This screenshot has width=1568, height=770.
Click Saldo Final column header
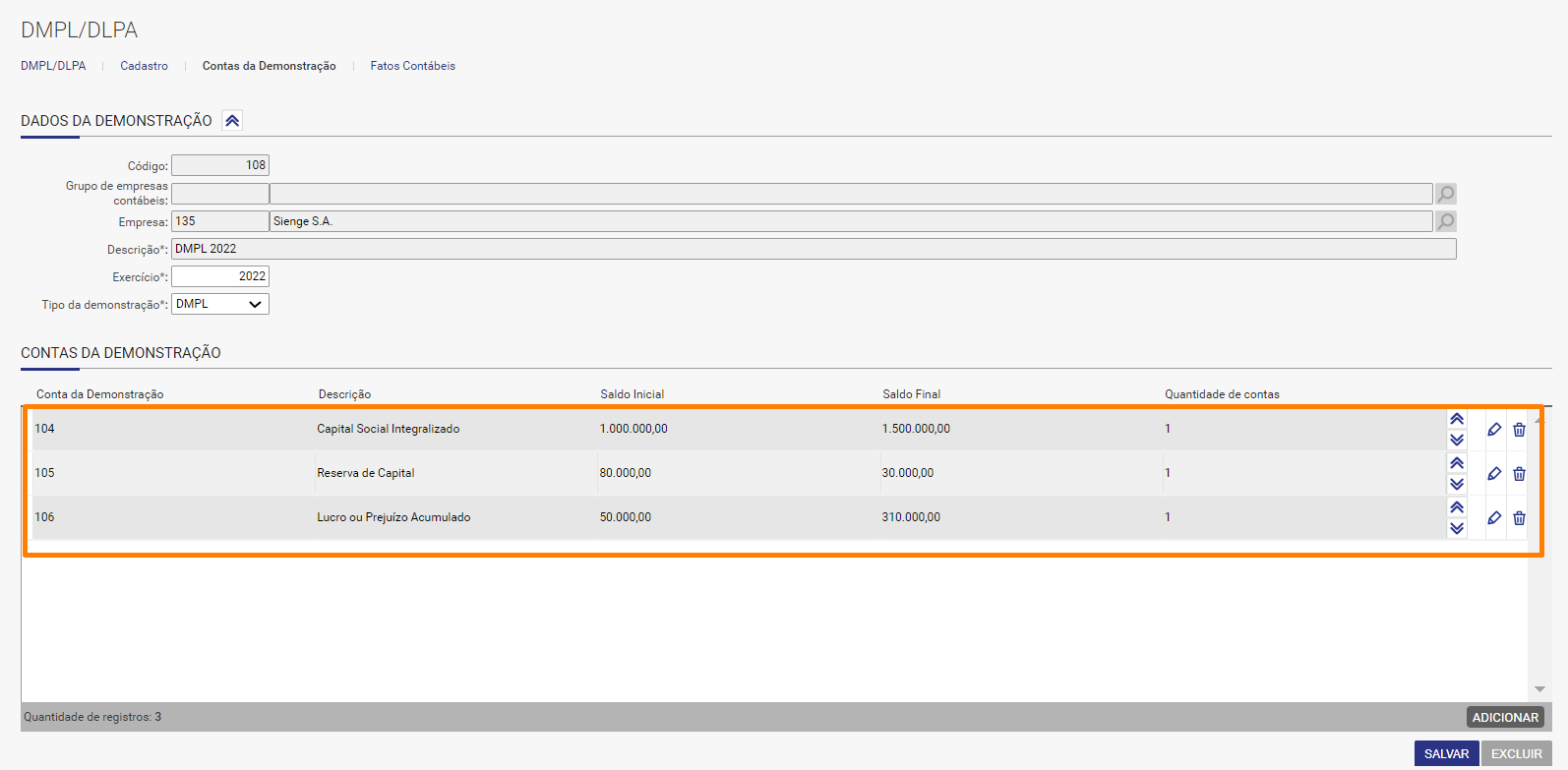click(912, 394)
